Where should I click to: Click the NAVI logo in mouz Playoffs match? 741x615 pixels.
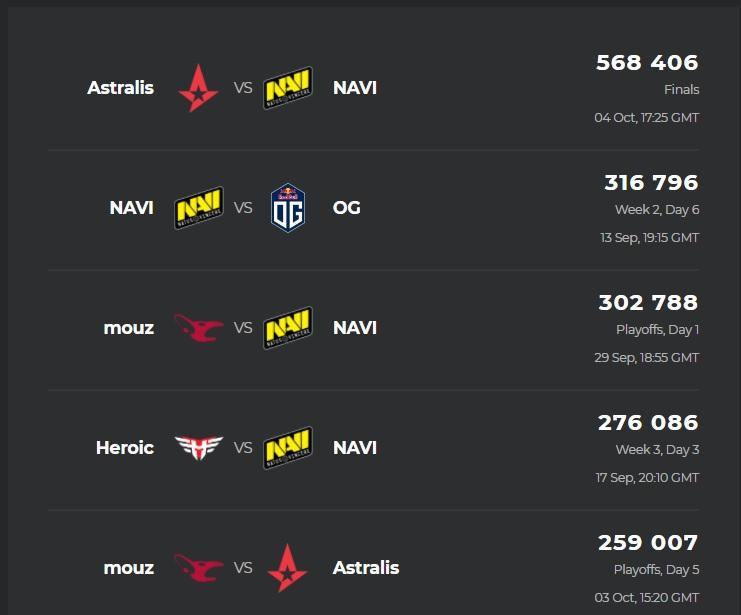pyautogui.click(x=288, y=328)
